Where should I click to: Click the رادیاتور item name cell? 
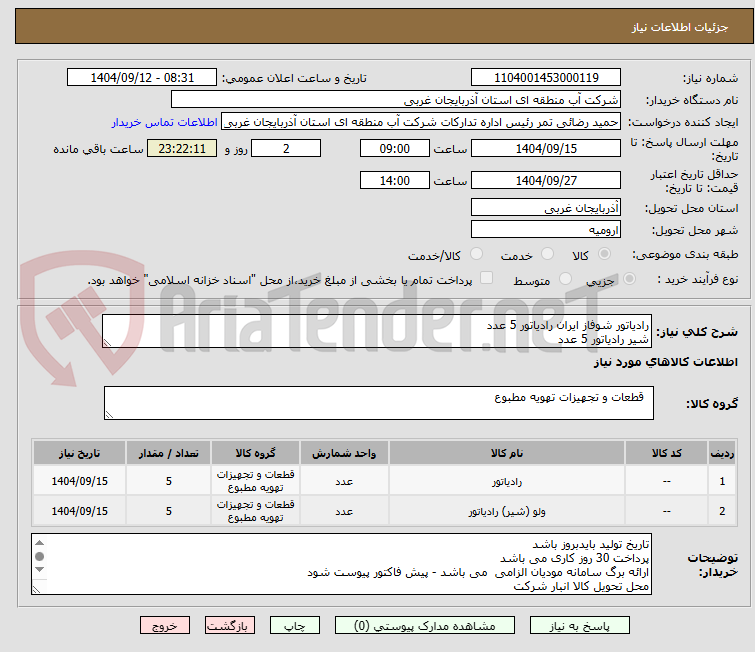click(507, 481)
